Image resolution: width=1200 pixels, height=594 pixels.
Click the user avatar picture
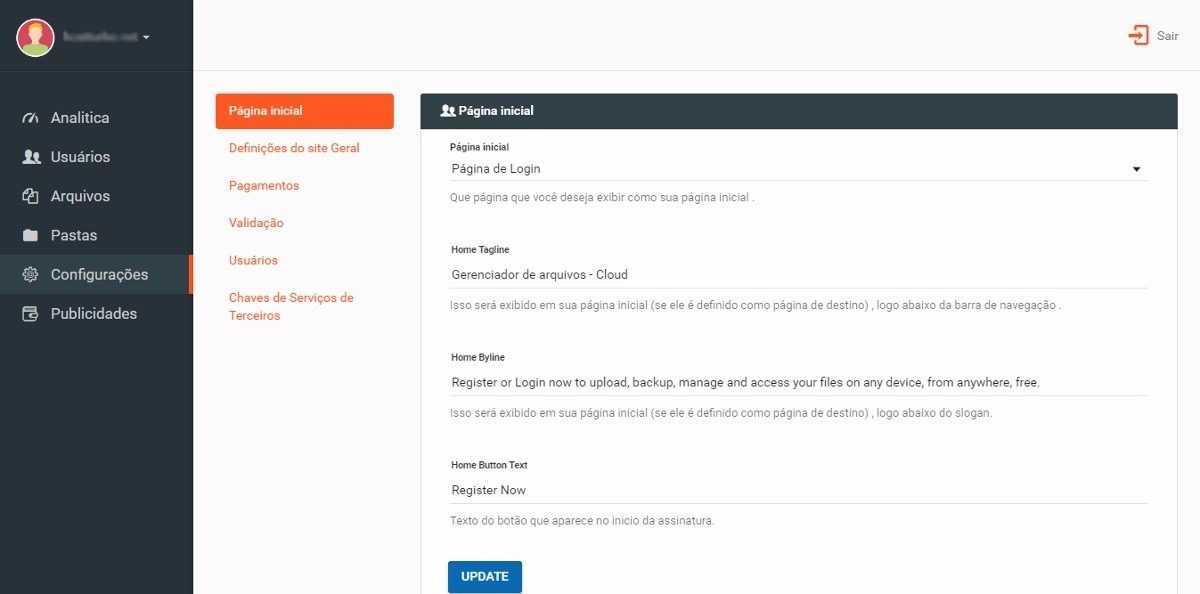35,37
